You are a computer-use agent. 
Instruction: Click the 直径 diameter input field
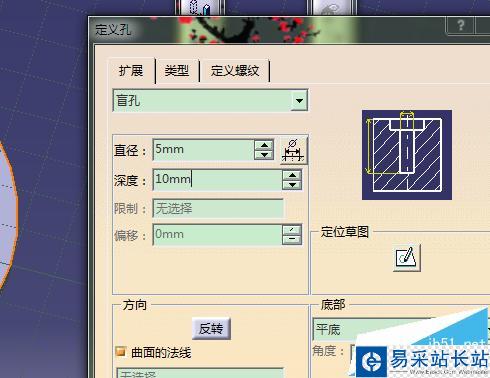203,149
